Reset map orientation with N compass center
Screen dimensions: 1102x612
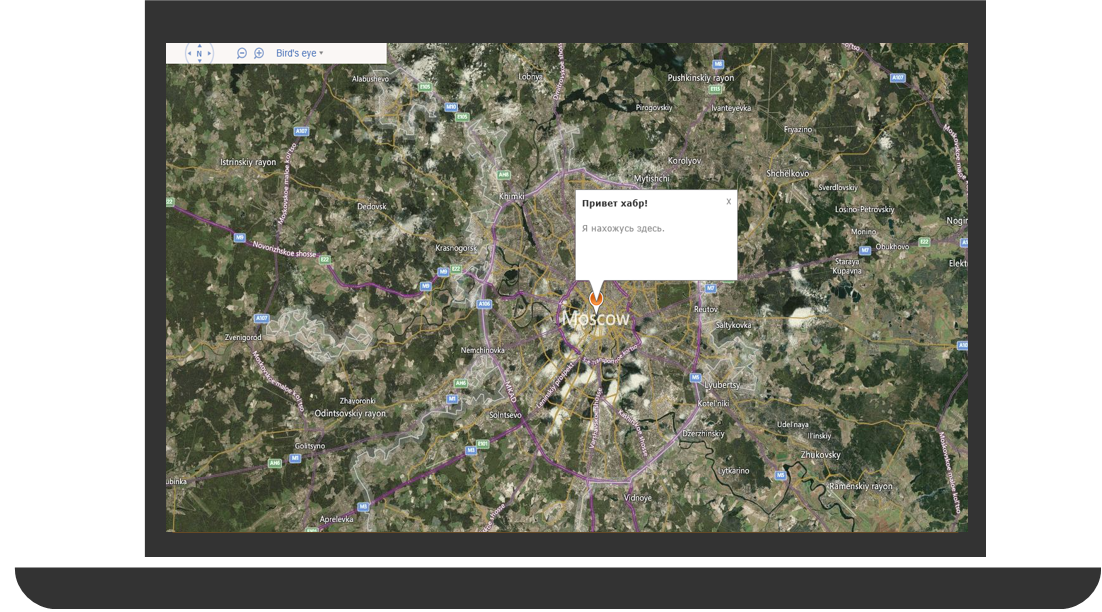pyautogui.click(x=199, y=53)
